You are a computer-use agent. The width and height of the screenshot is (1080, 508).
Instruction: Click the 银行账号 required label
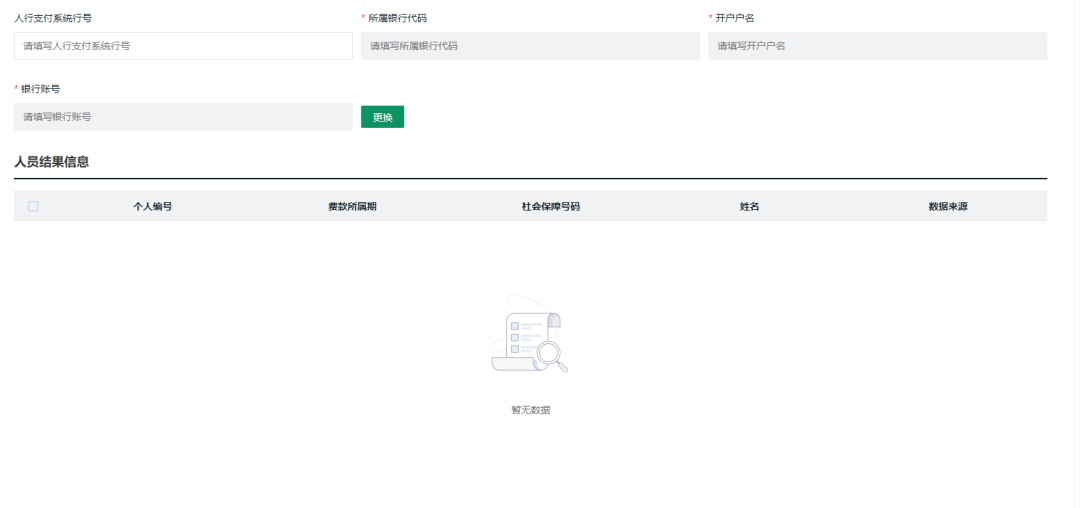(x=40, y=89)
